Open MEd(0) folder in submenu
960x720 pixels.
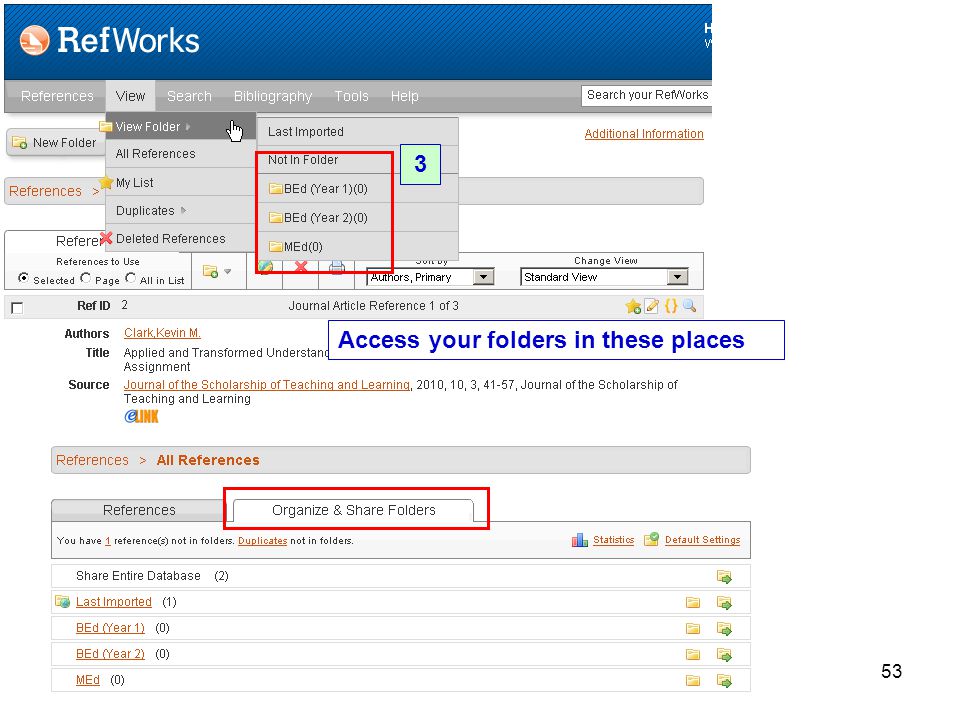[358, 247]
